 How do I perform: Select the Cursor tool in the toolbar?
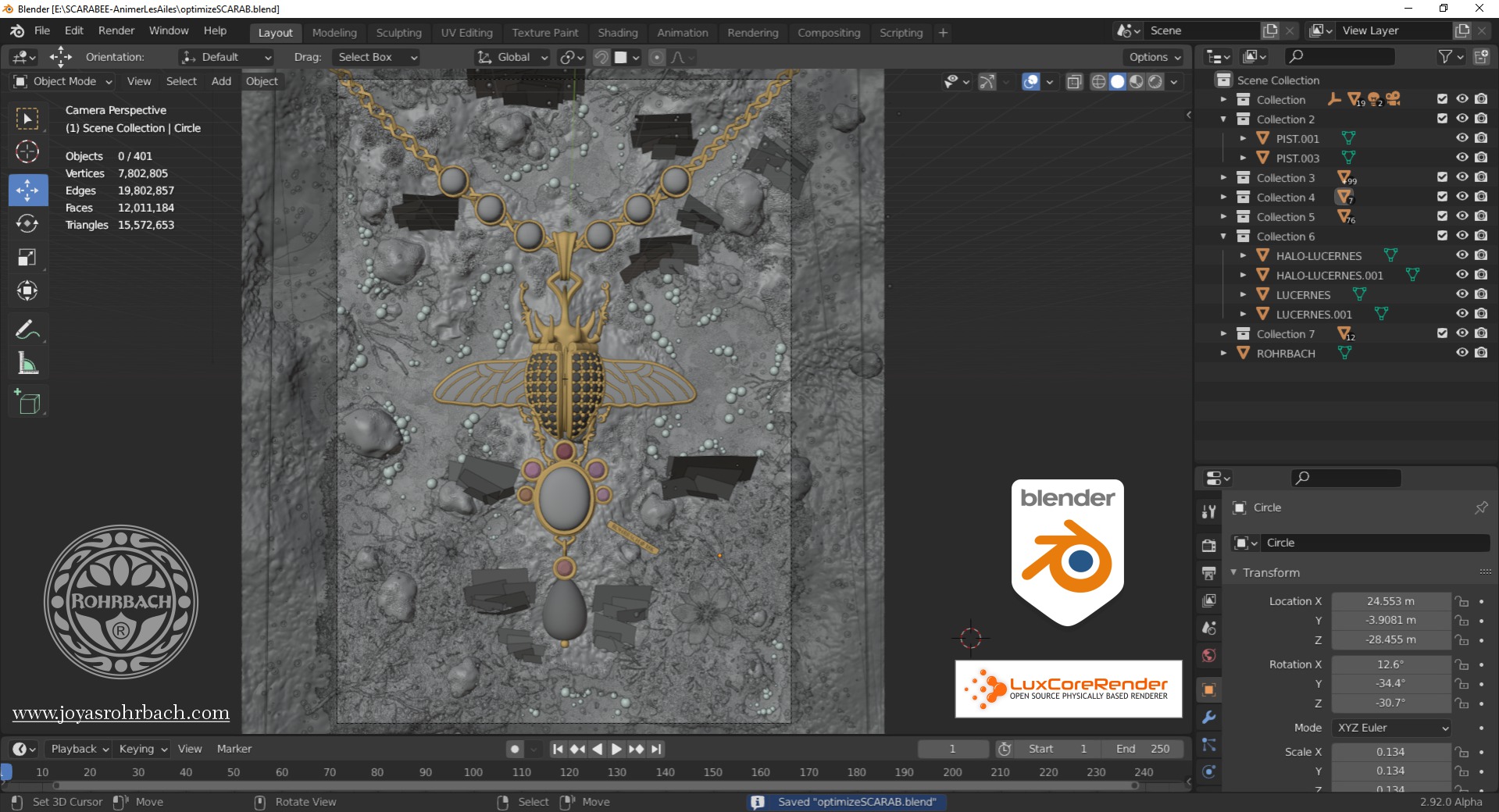pyautogui.click(x=27, y=151)
